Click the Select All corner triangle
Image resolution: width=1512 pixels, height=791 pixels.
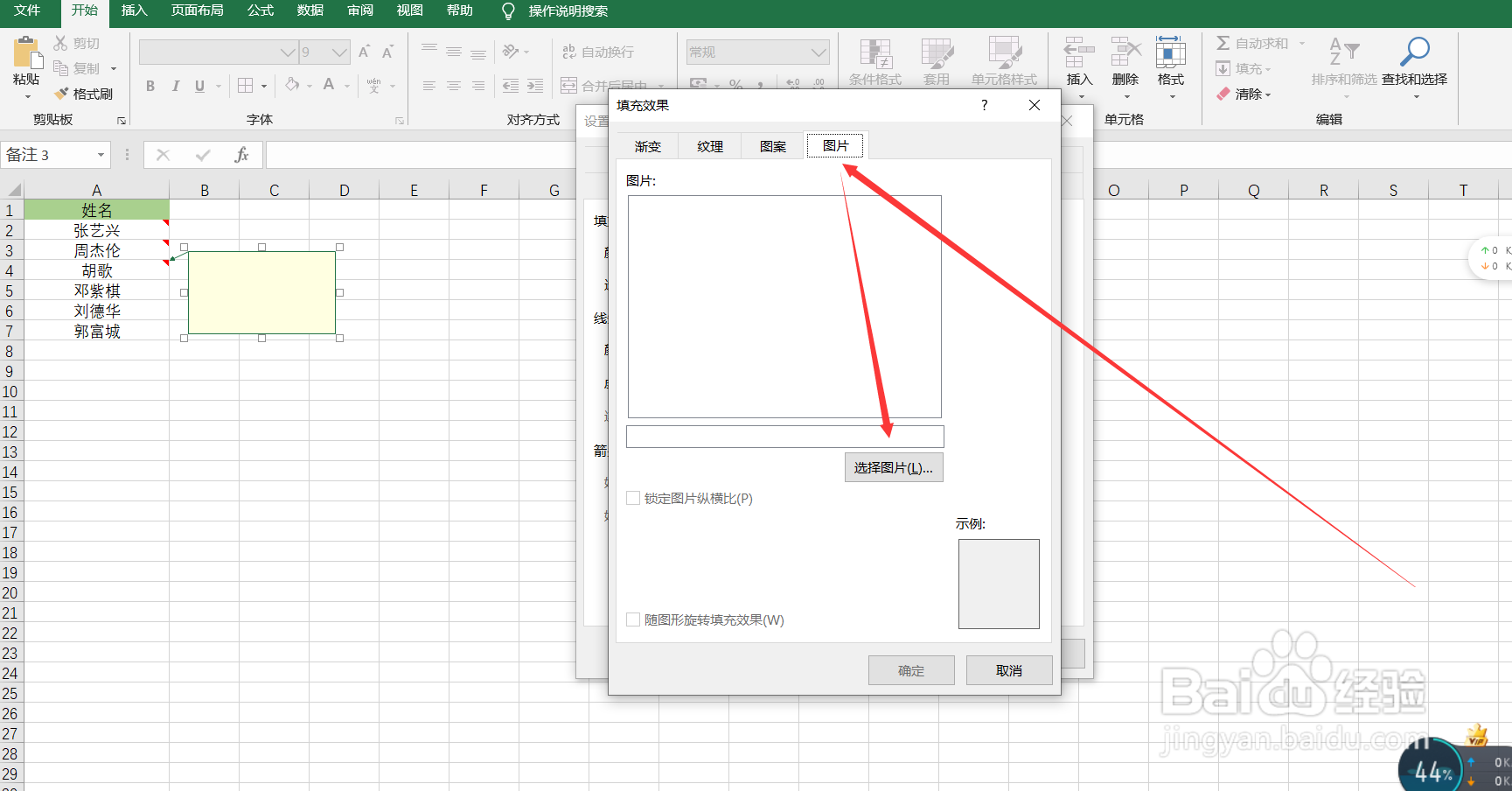[12, 190]
